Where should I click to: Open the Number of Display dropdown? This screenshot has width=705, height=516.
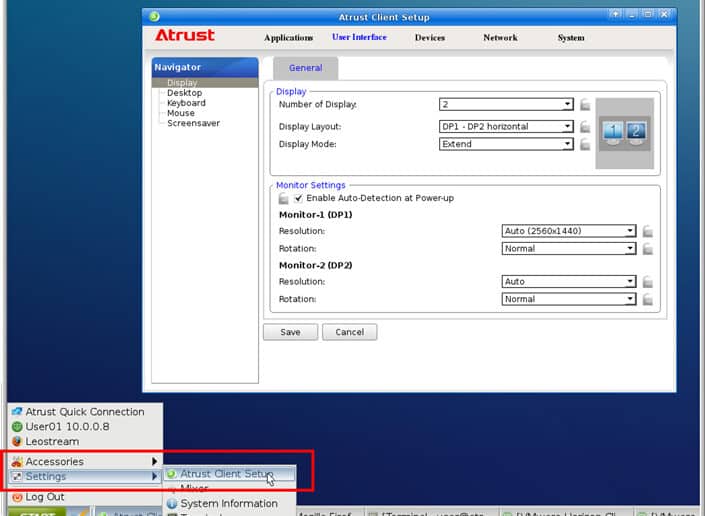506,105
